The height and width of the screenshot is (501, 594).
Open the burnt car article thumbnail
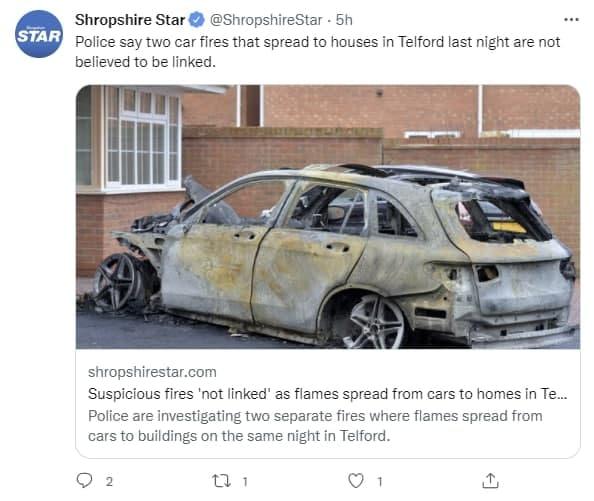(328, 217)
